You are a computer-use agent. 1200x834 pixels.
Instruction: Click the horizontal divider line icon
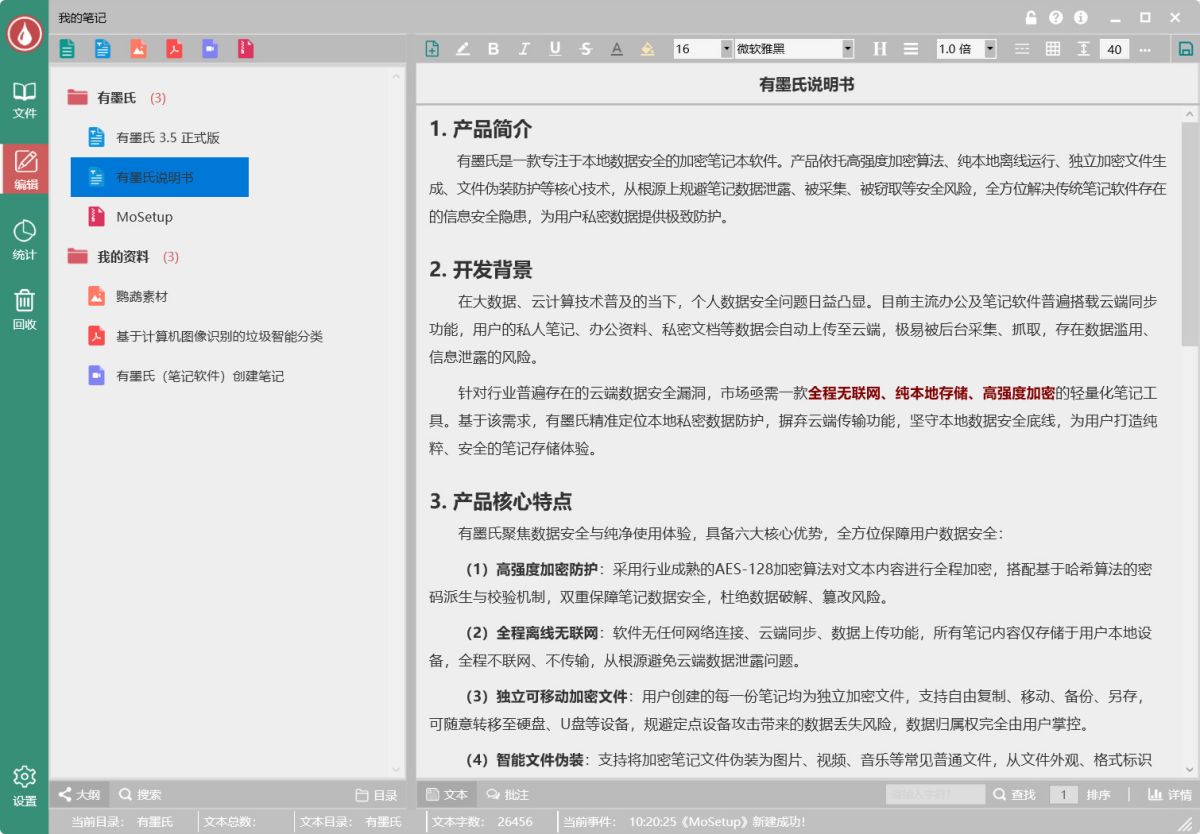pyautogui.click(x=1022, y=48)
